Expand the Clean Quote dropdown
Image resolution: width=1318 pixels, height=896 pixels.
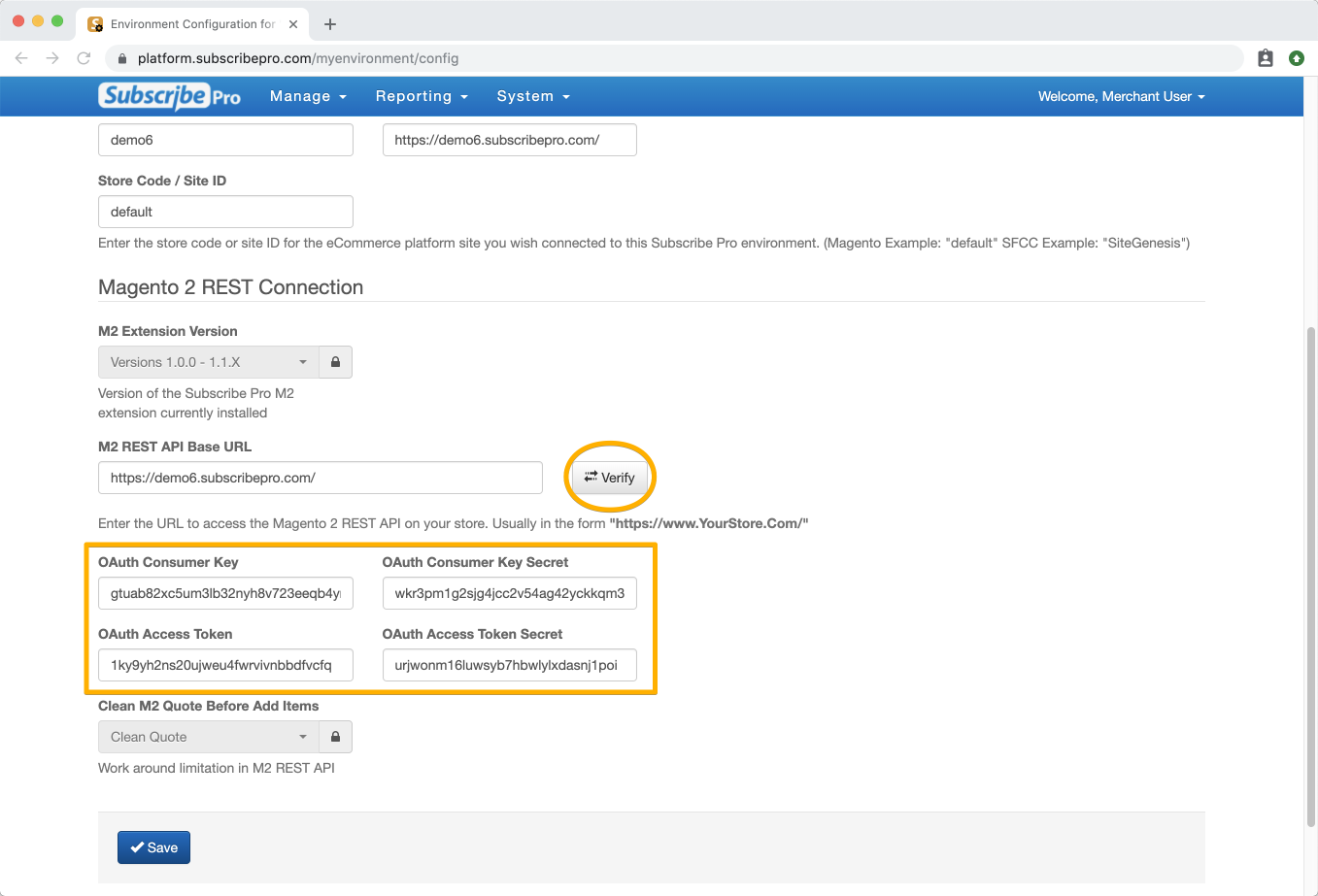point(209,737)
